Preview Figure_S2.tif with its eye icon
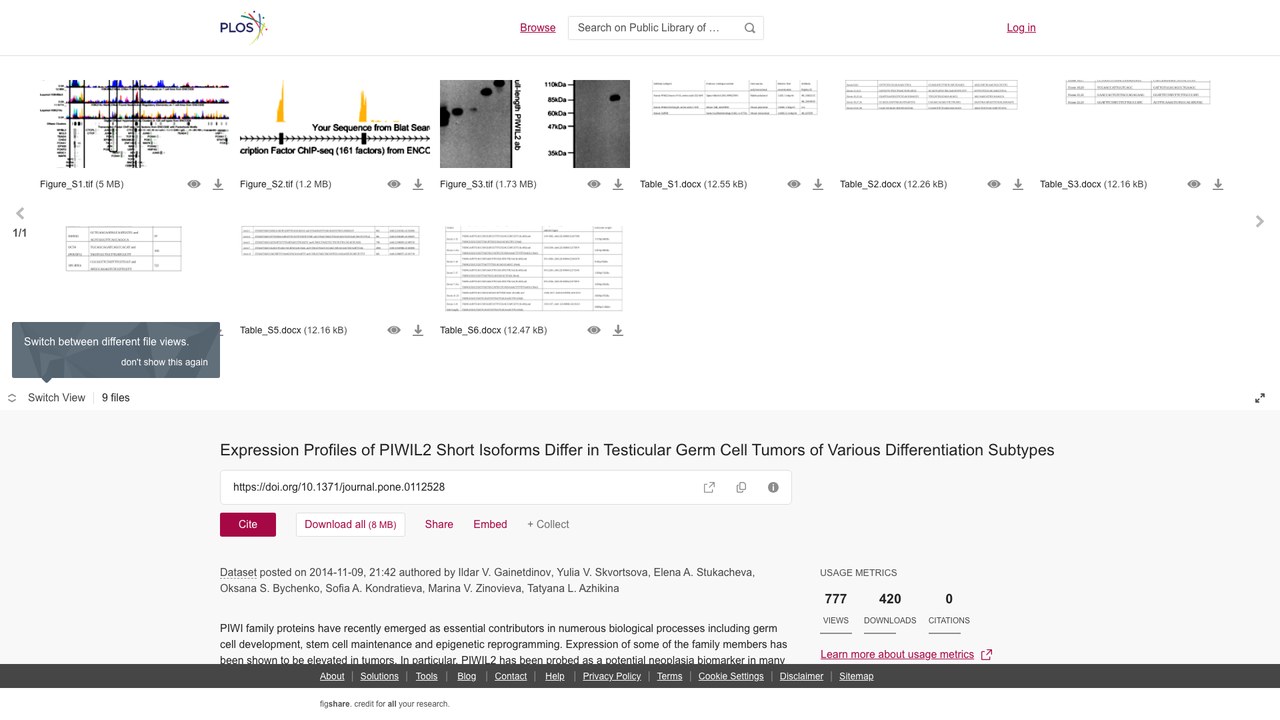Viewport: 1280px width, 720px height. pyautogui.click(x=394, y=184)
